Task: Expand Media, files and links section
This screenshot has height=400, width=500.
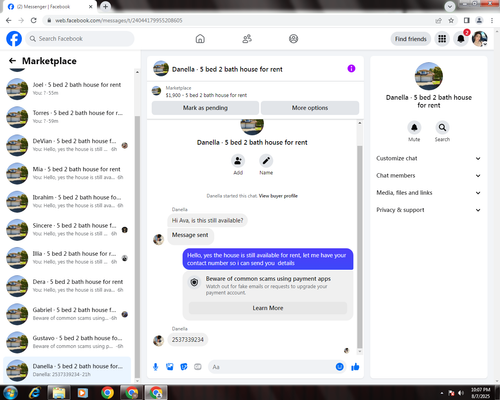Action: (x=429, y=193)
